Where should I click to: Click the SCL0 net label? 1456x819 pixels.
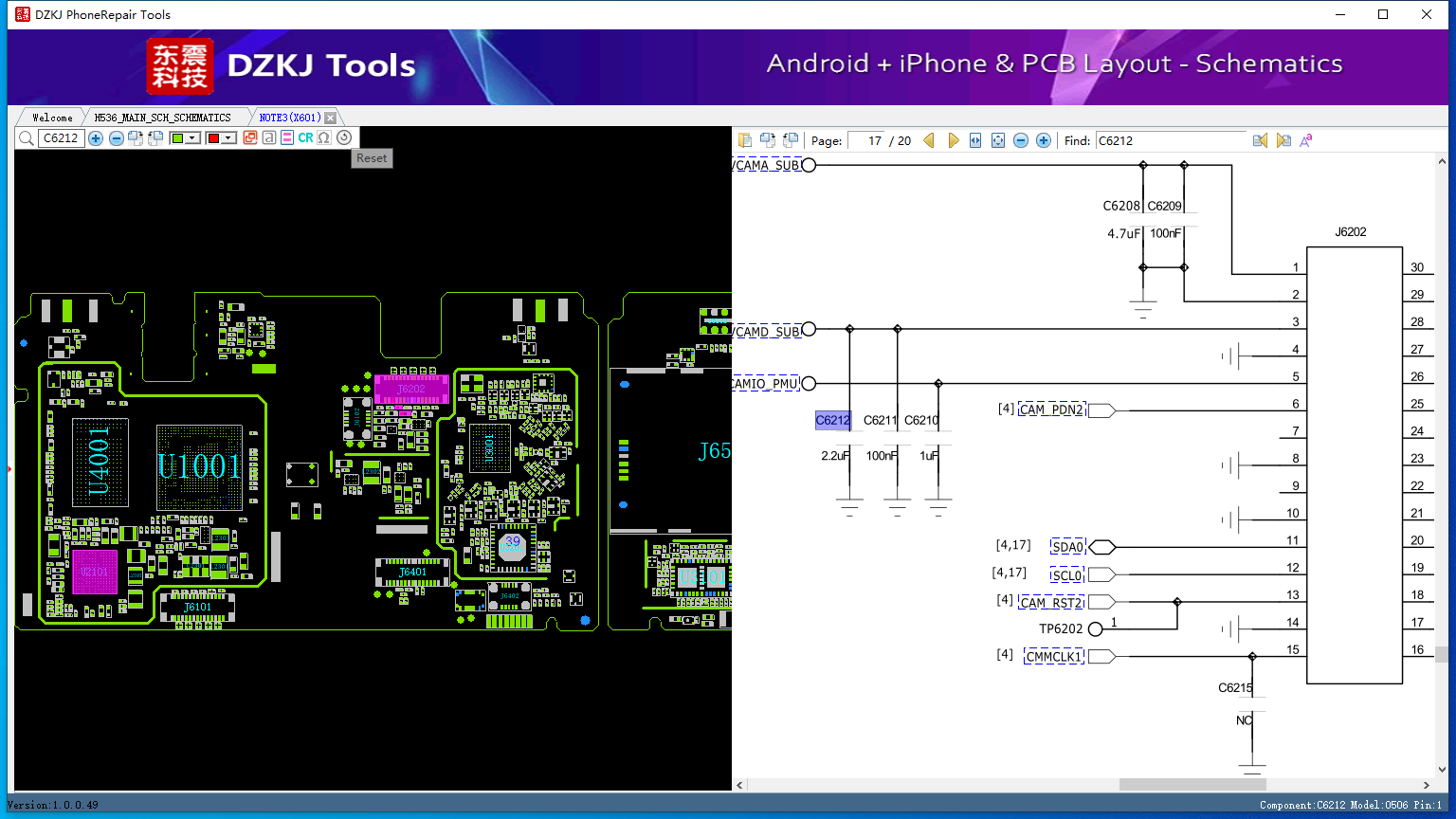coord(1066,575)
